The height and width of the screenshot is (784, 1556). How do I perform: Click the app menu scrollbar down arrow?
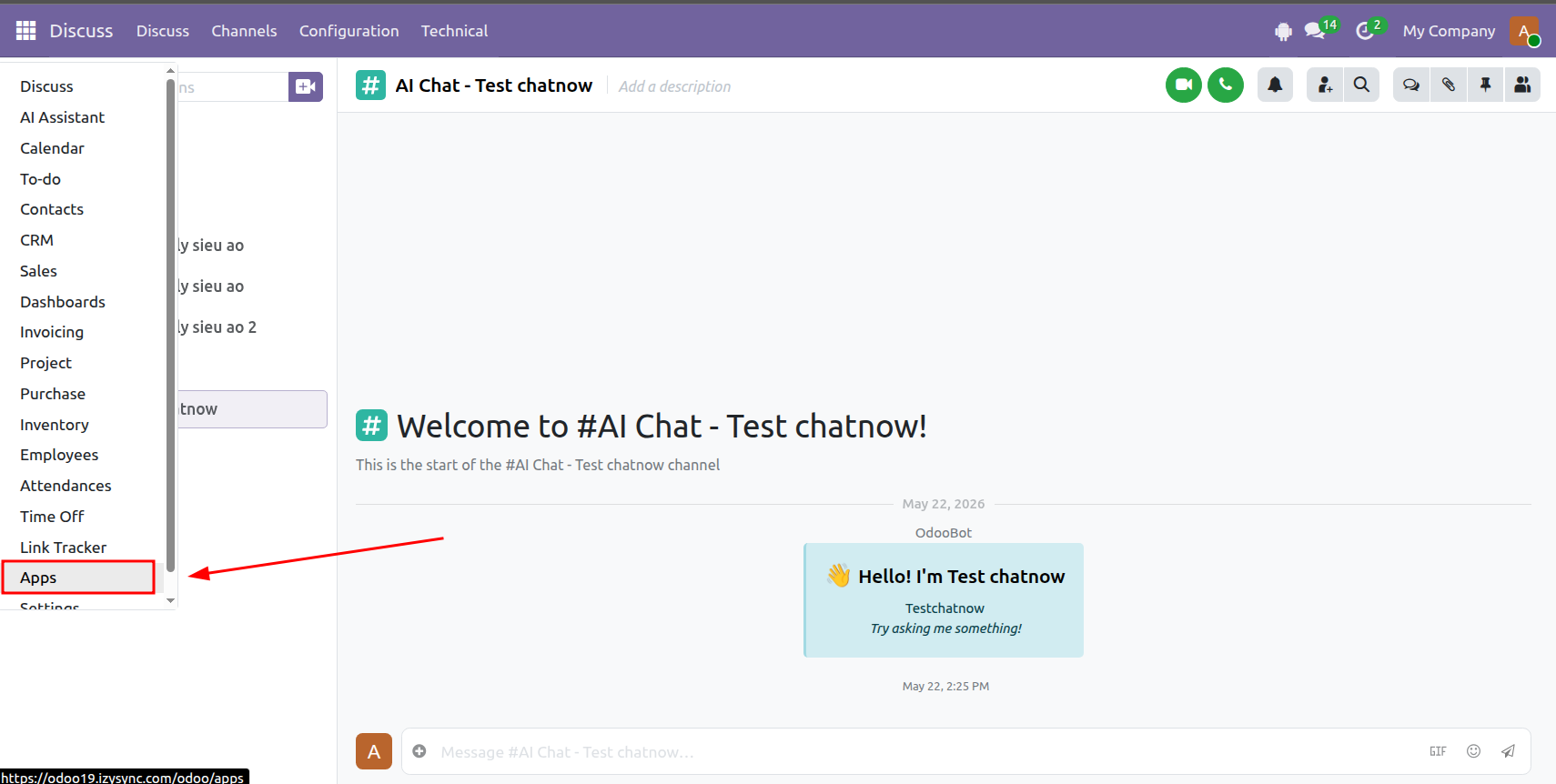pyautogui.click(x=170, y=601)
